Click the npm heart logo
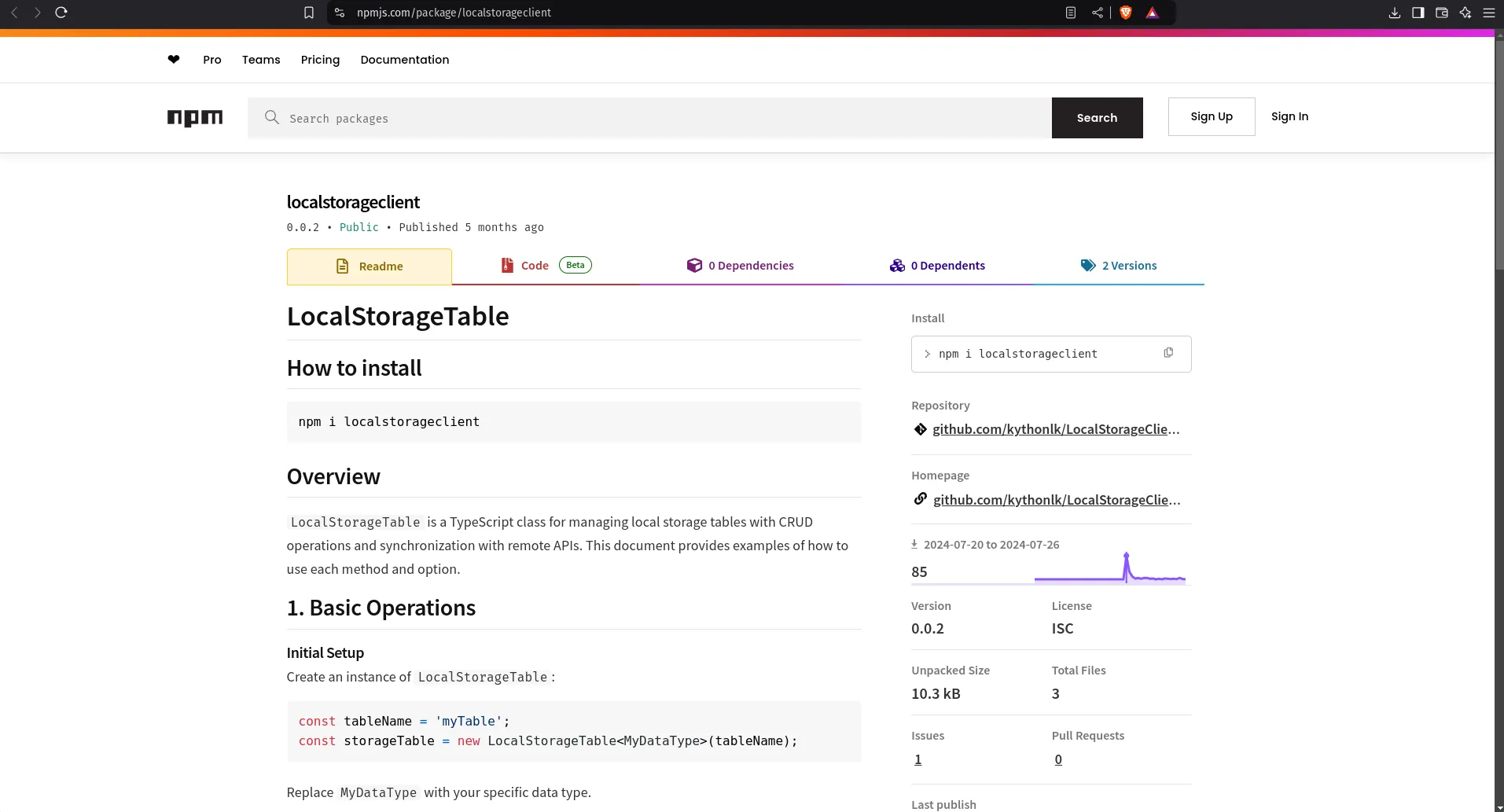The height and width of the screenshot is (812, 1504). click(x=173, y=59)
